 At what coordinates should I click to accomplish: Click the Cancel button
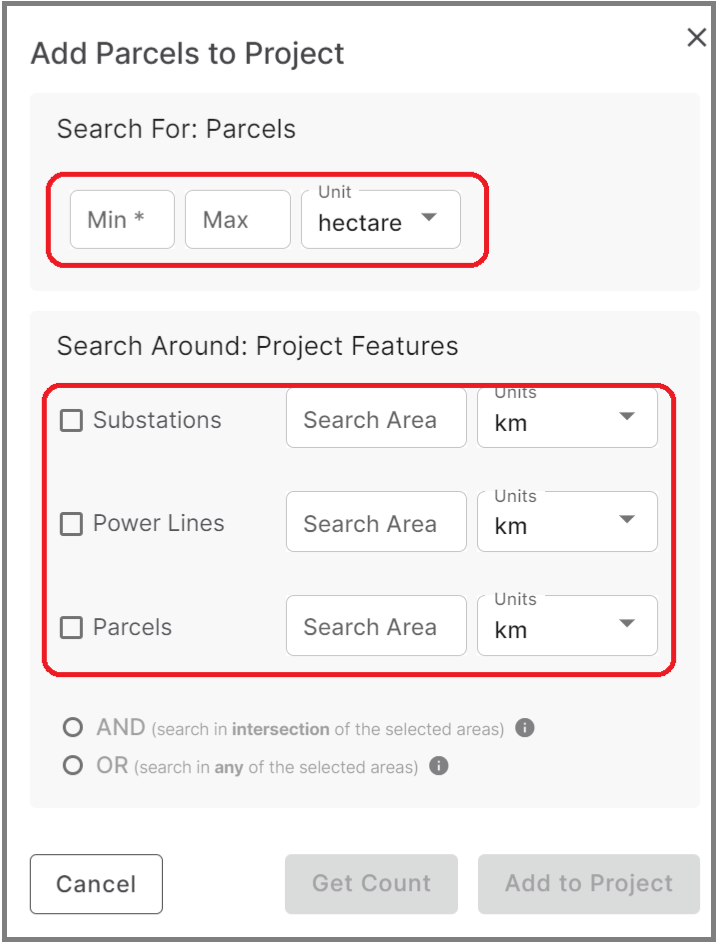coord(96,884)
